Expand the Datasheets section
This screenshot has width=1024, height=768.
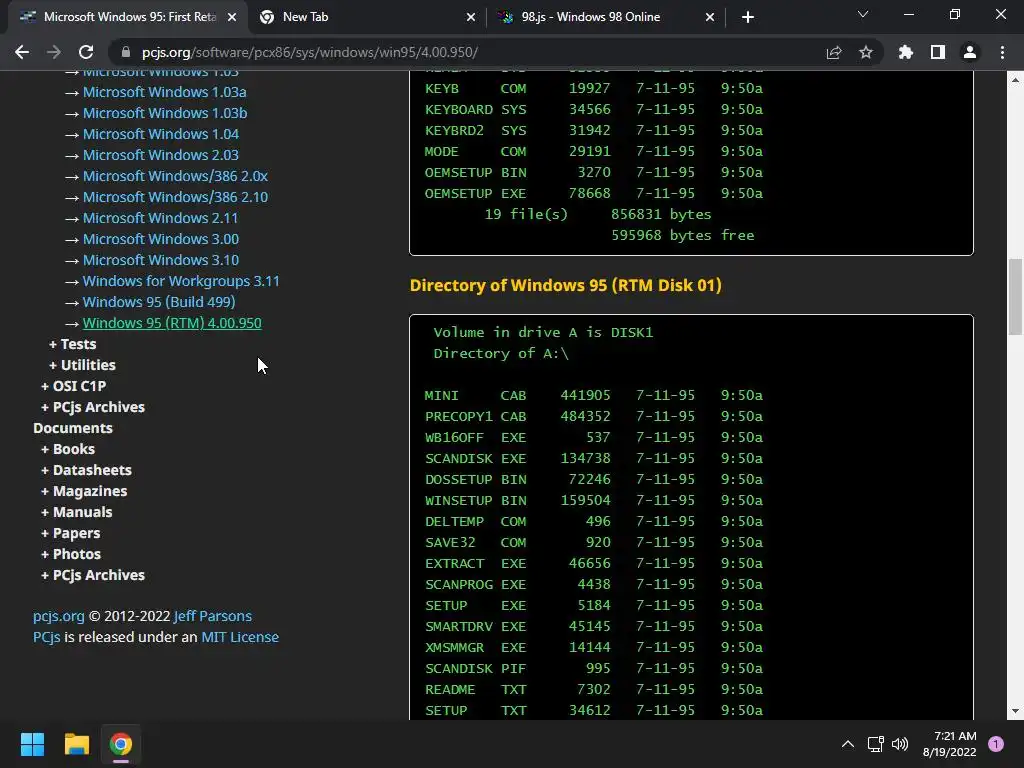(x=86, y=470)
